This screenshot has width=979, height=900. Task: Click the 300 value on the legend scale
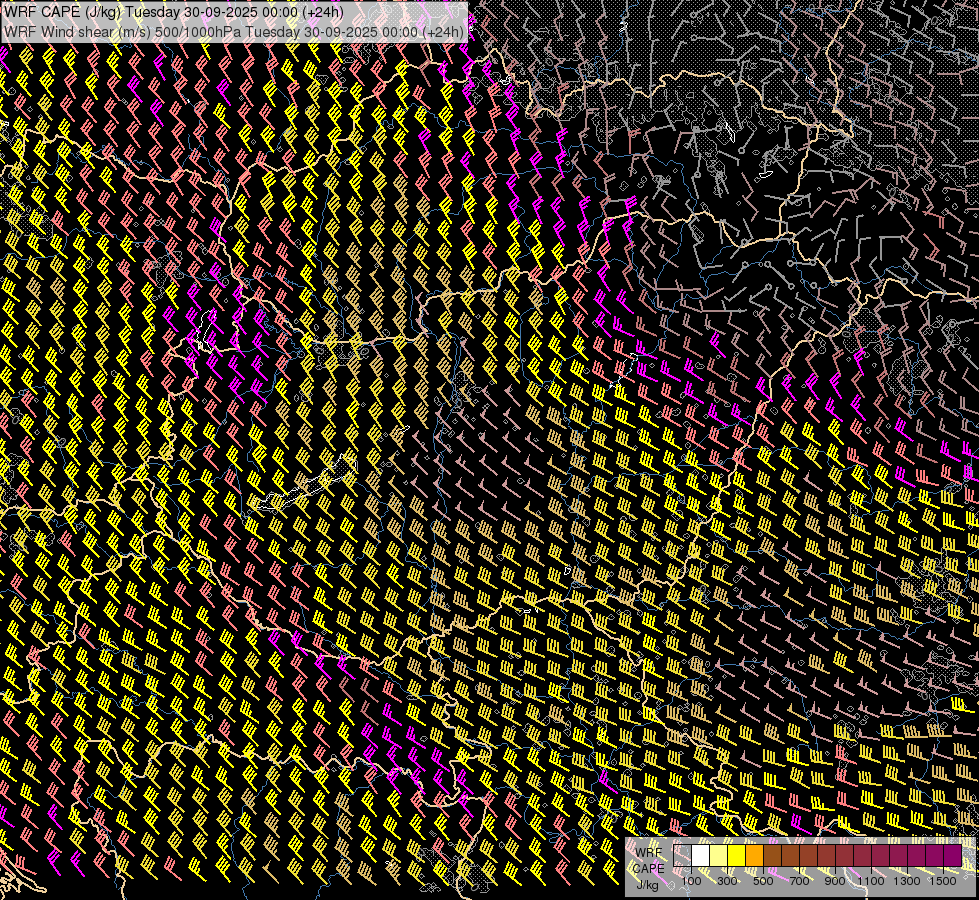[x=727, y=881]
